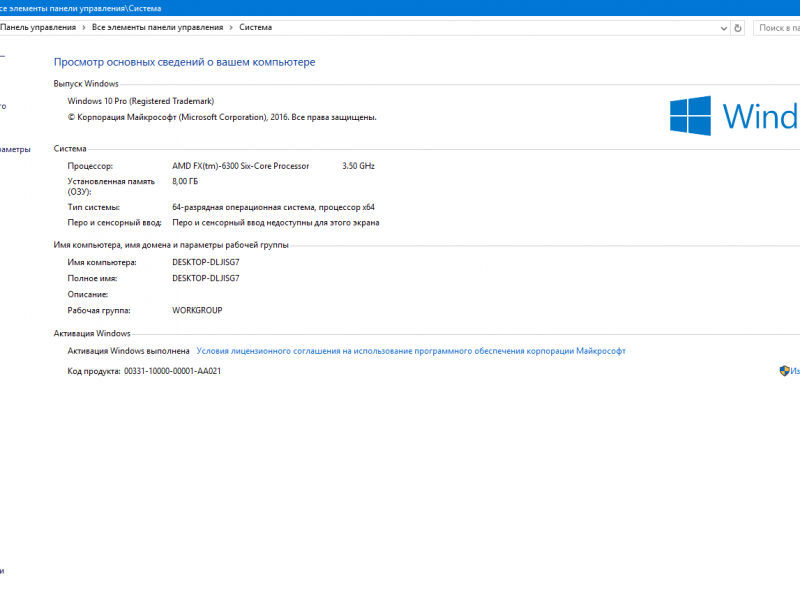
Task: Click the Microsoft Corporation 2016 copyright line
Action: [x=222, y=117]
